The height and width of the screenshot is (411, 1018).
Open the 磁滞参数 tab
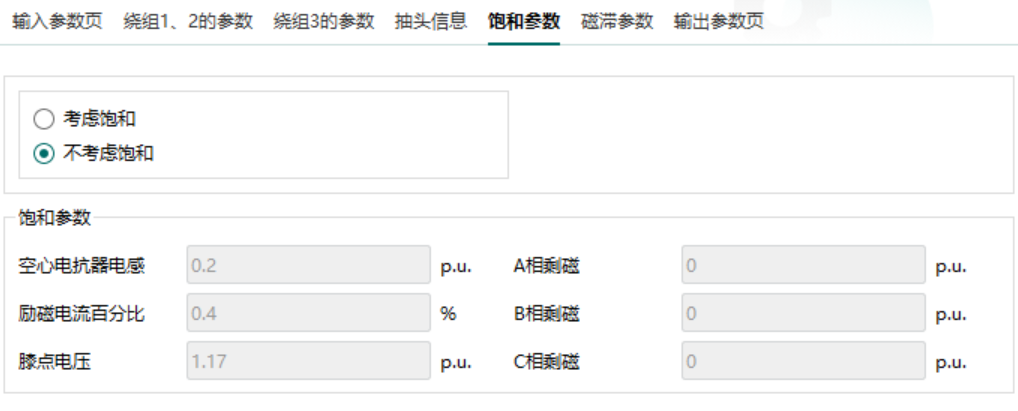(617, 21)
